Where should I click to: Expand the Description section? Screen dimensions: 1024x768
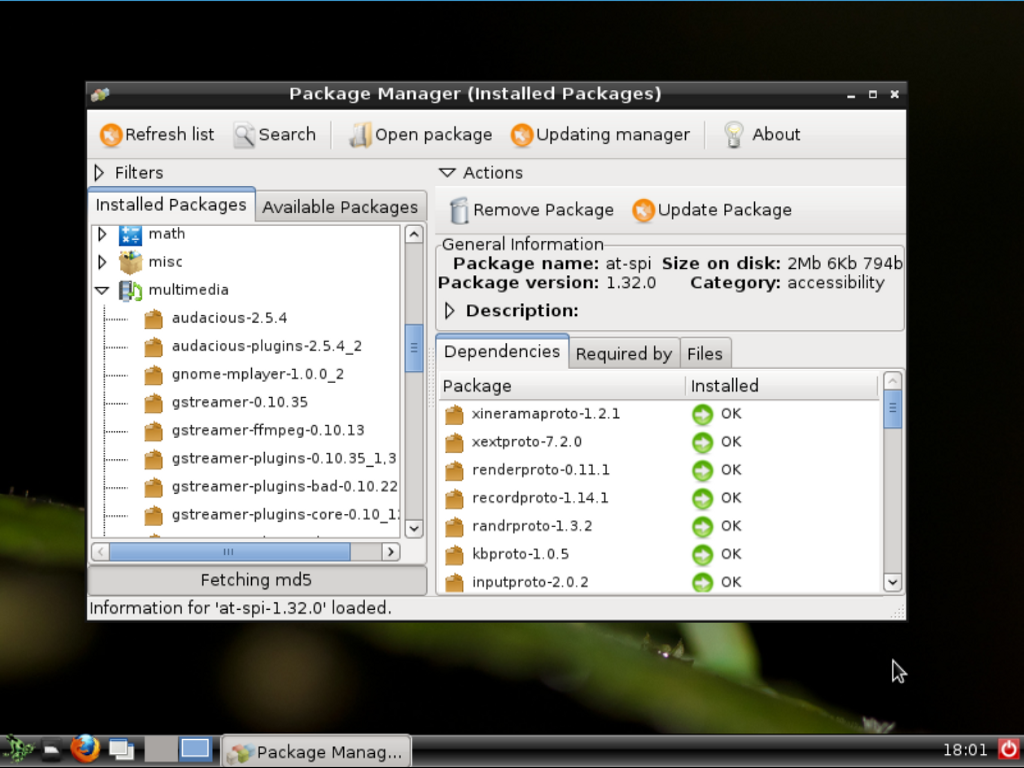coord(449,311)
